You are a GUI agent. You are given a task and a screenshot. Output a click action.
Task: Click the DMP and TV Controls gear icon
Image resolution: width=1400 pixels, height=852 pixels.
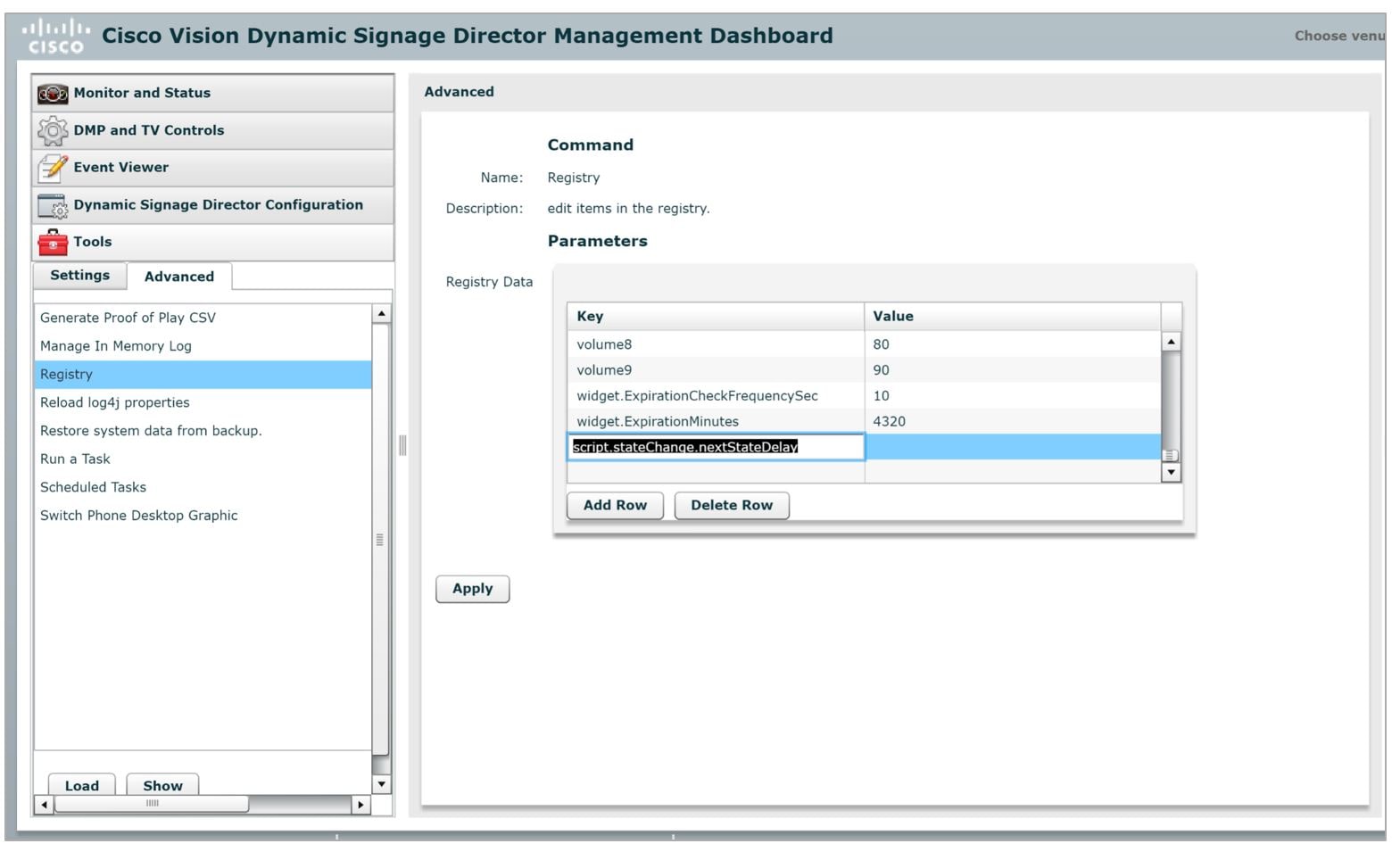53,131
